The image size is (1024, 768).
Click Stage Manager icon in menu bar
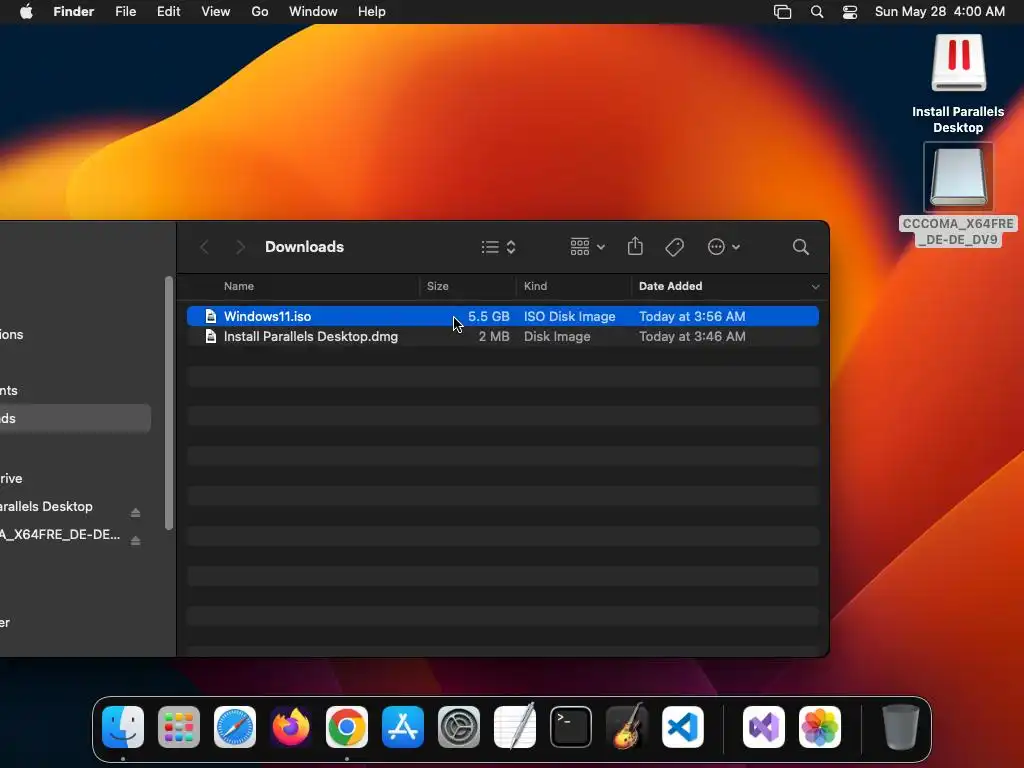782,12
